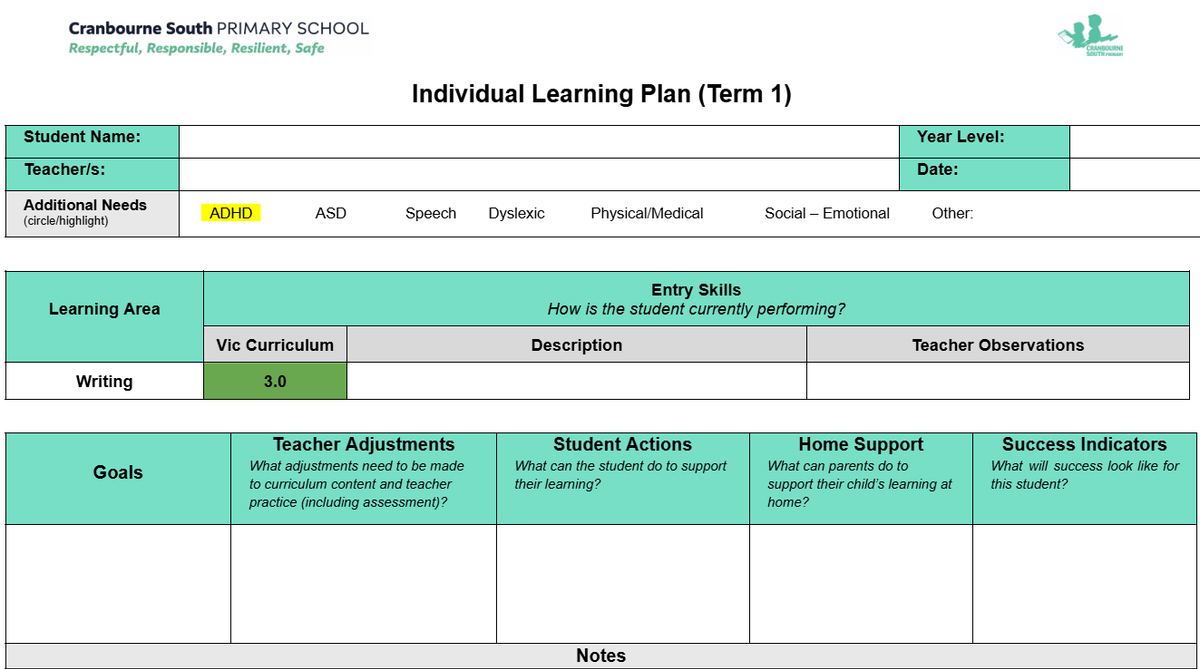Choose the Speech additional need option
This screenshot has height=669, width=1200.
431,213
